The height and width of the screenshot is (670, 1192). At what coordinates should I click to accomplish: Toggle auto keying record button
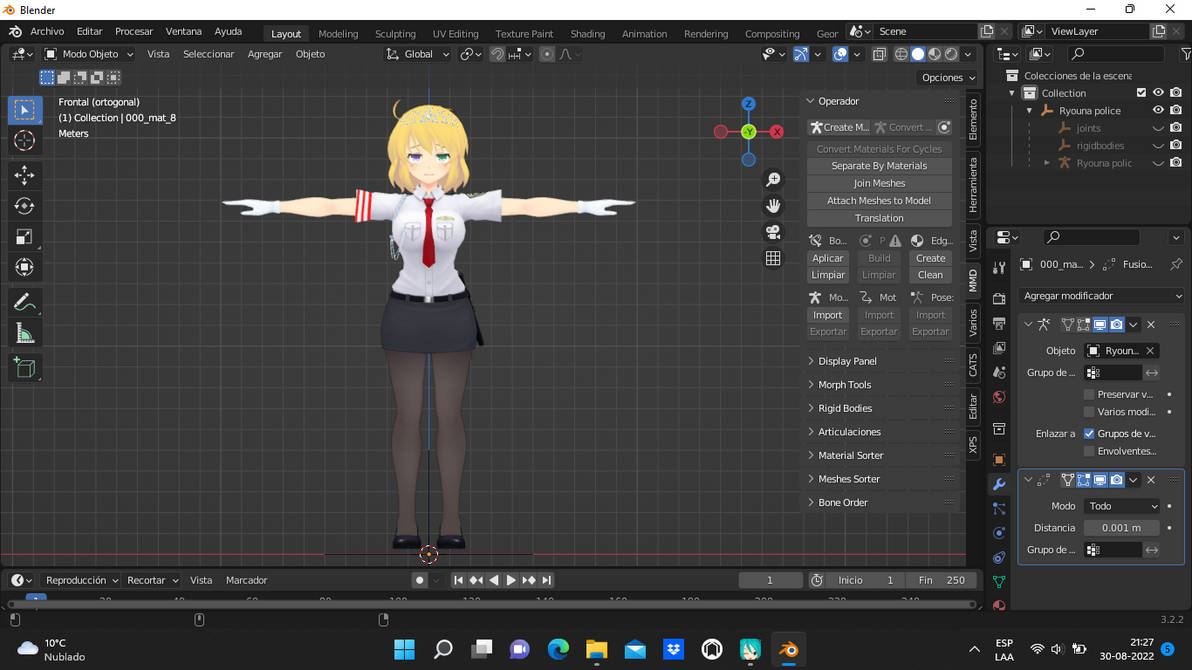click(419, 580)
